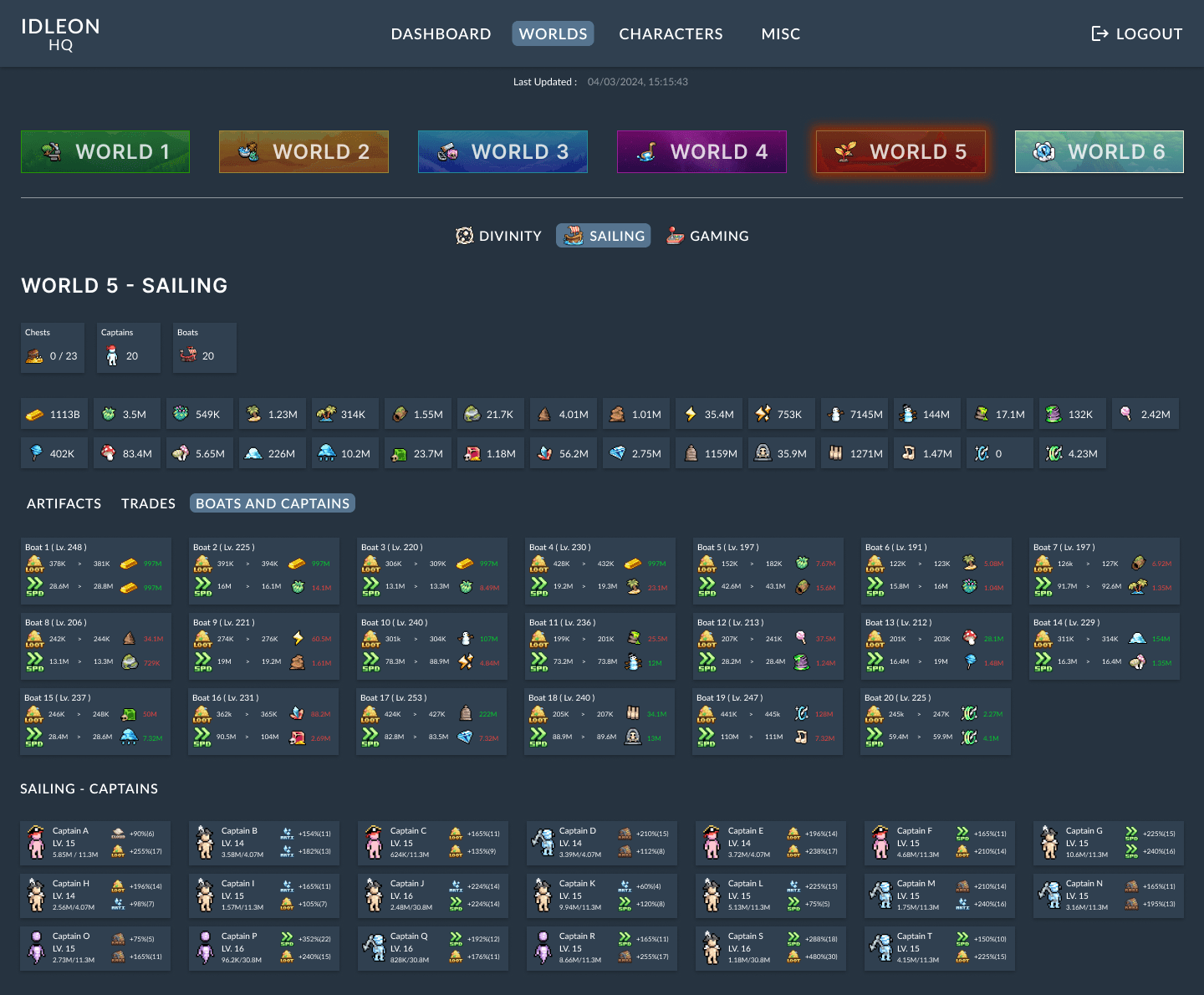This screenshot has width=1204, height=995.
Task: Switch to World 1
Action: 105,151
